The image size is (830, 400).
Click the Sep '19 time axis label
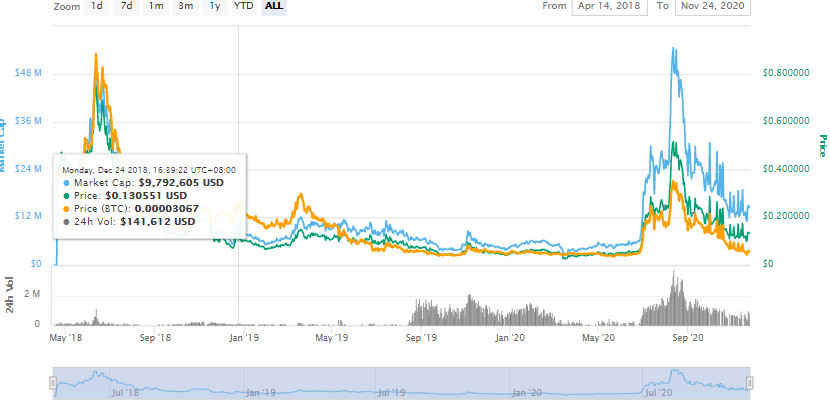click(420, 337)
